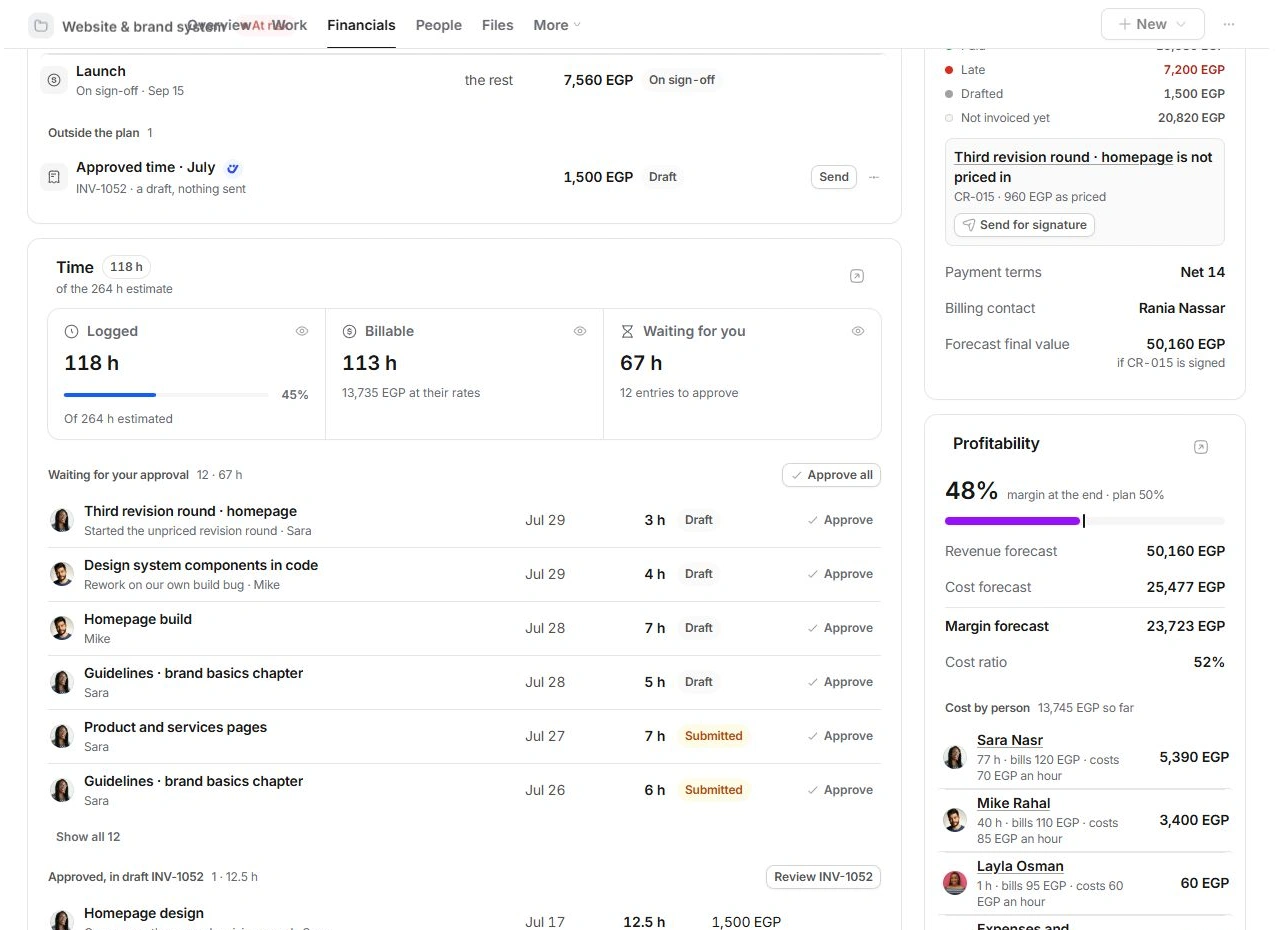The height and width of the screenshot is (930, 1280).
Task: Click the billing contact name Rania Nassar
Action: coord(1182,308)
